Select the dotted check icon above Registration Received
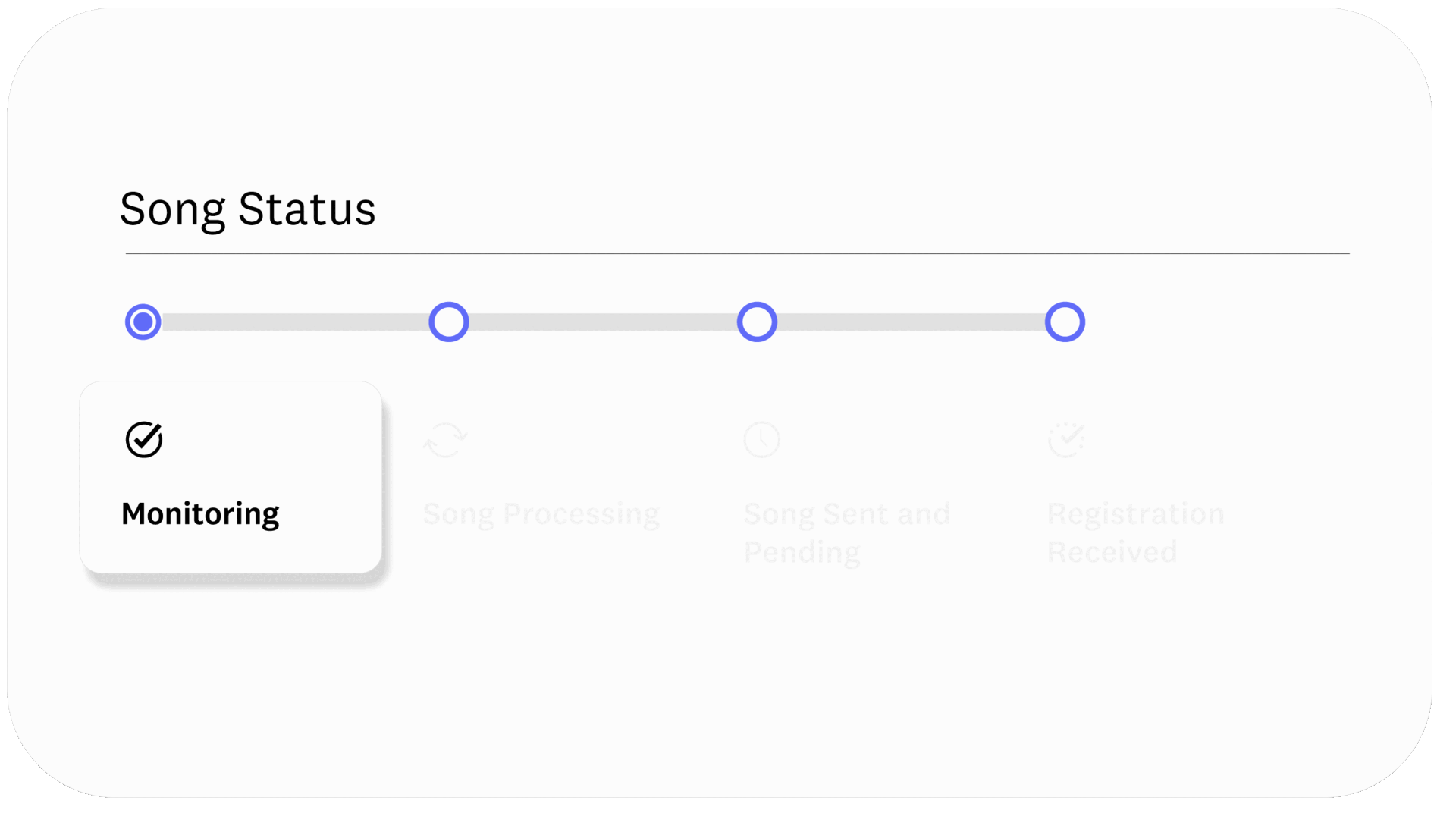This screenshot has height=832, width=1456. 1068,439
